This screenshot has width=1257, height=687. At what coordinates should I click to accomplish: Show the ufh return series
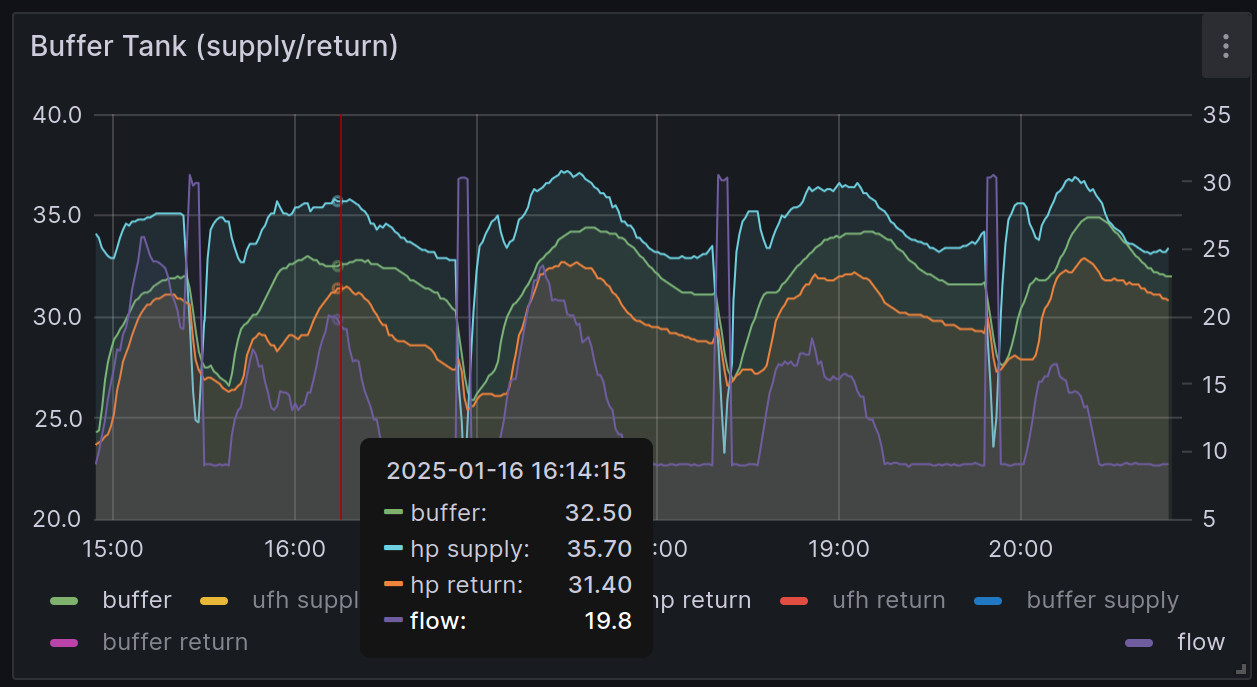(x=888, y=601)
